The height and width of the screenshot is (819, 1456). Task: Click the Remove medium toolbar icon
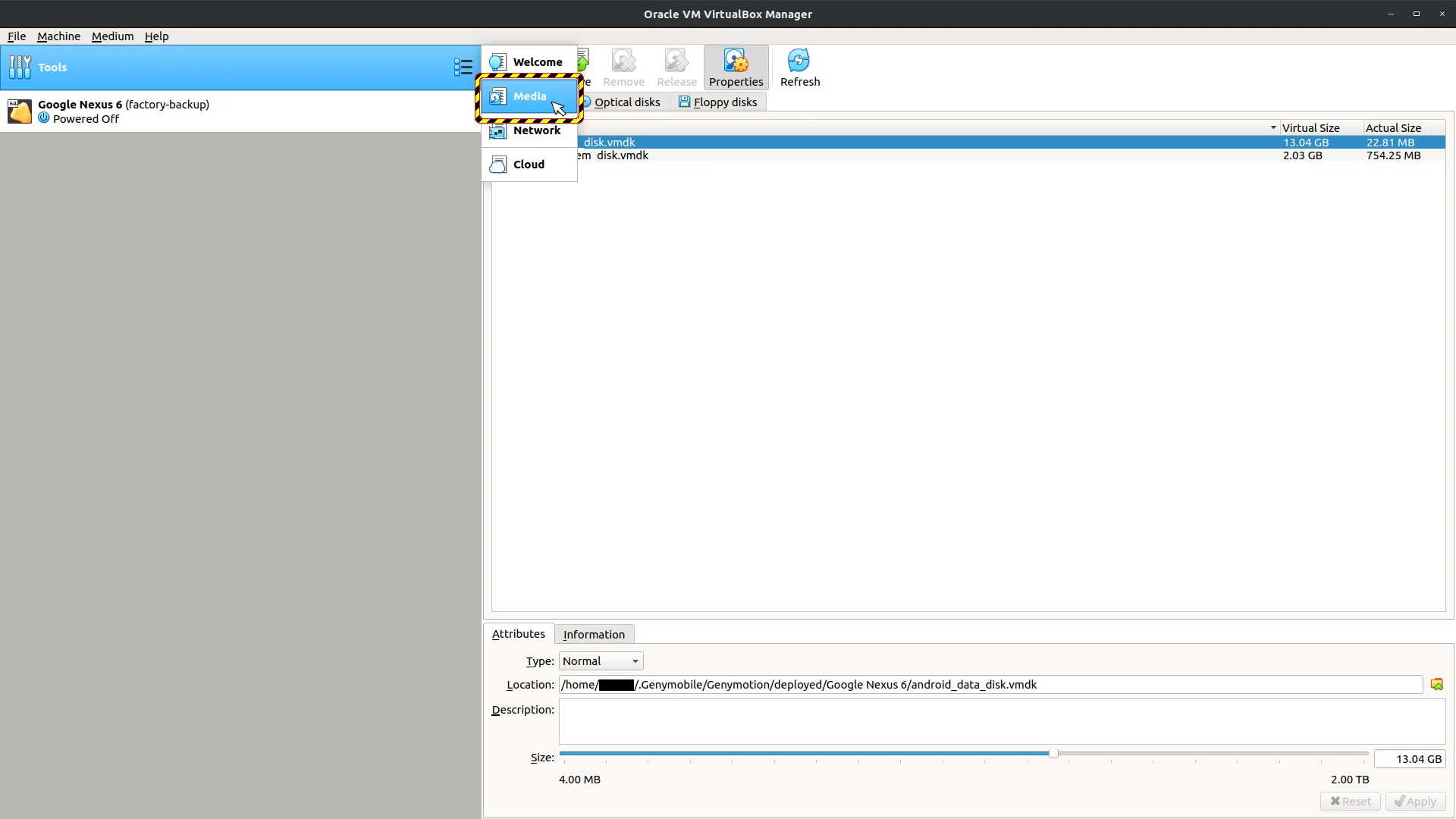[623, 67]
